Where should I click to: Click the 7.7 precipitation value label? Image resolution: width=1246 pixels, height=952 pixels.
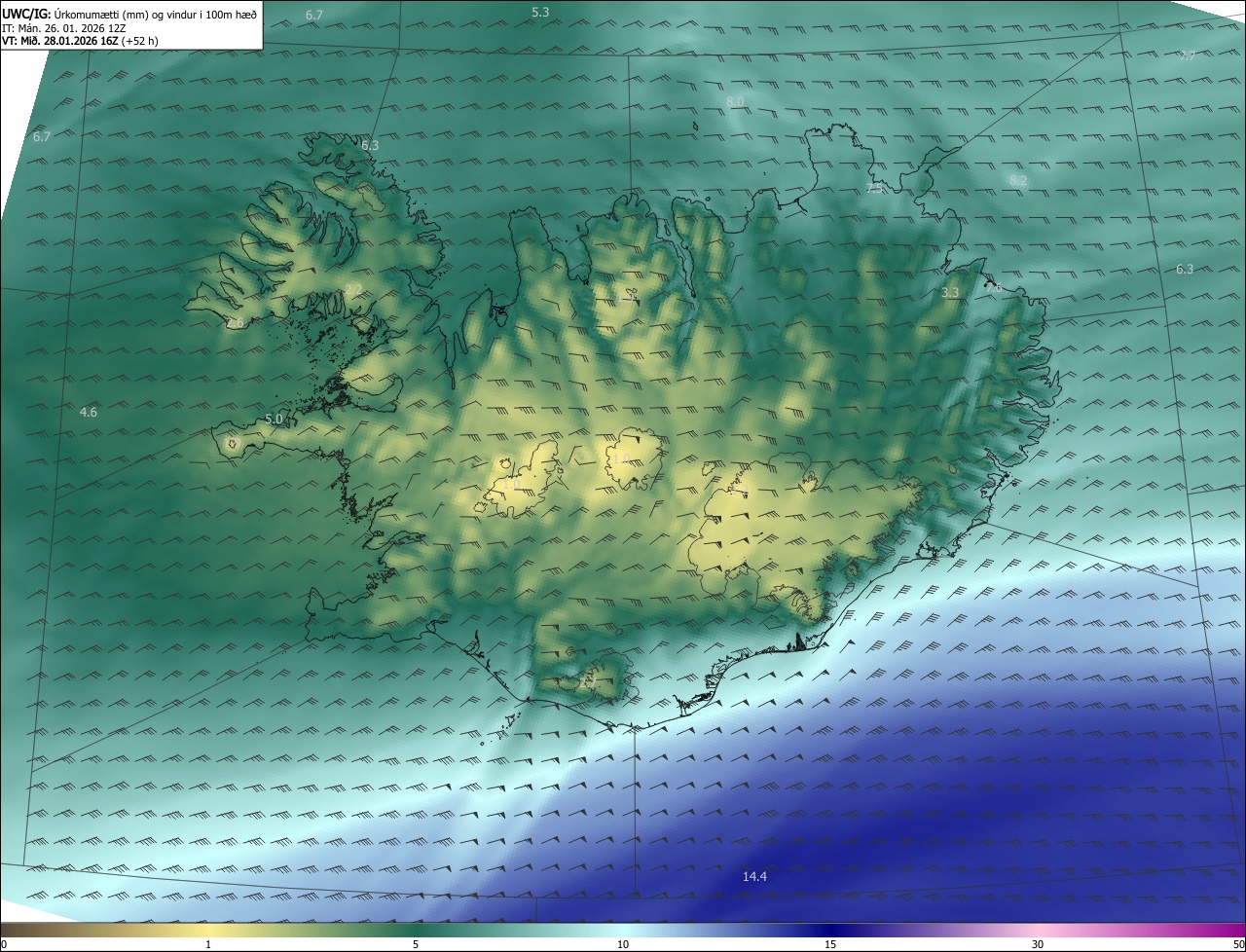(1187, 55)
